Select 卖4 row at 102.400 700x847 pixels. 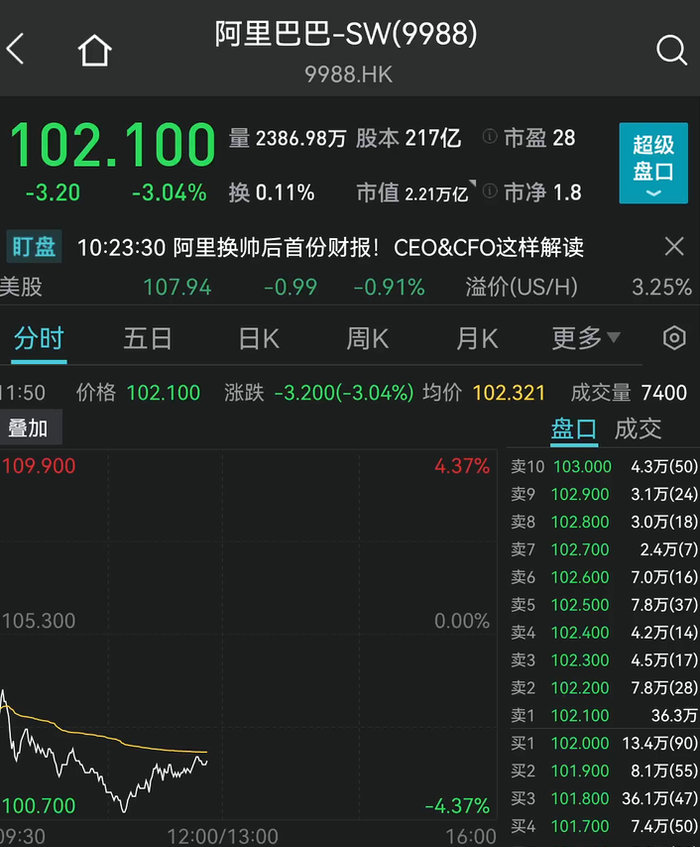(604, 632)
